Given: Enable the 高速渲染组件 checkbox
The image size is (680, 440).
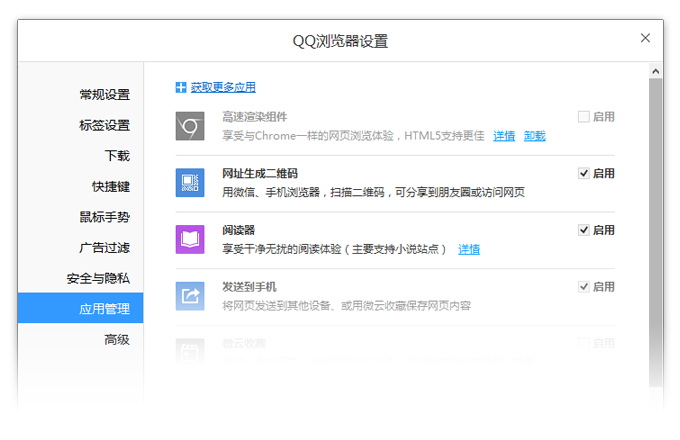Looking at the screenshot, I should pos(584,117).
